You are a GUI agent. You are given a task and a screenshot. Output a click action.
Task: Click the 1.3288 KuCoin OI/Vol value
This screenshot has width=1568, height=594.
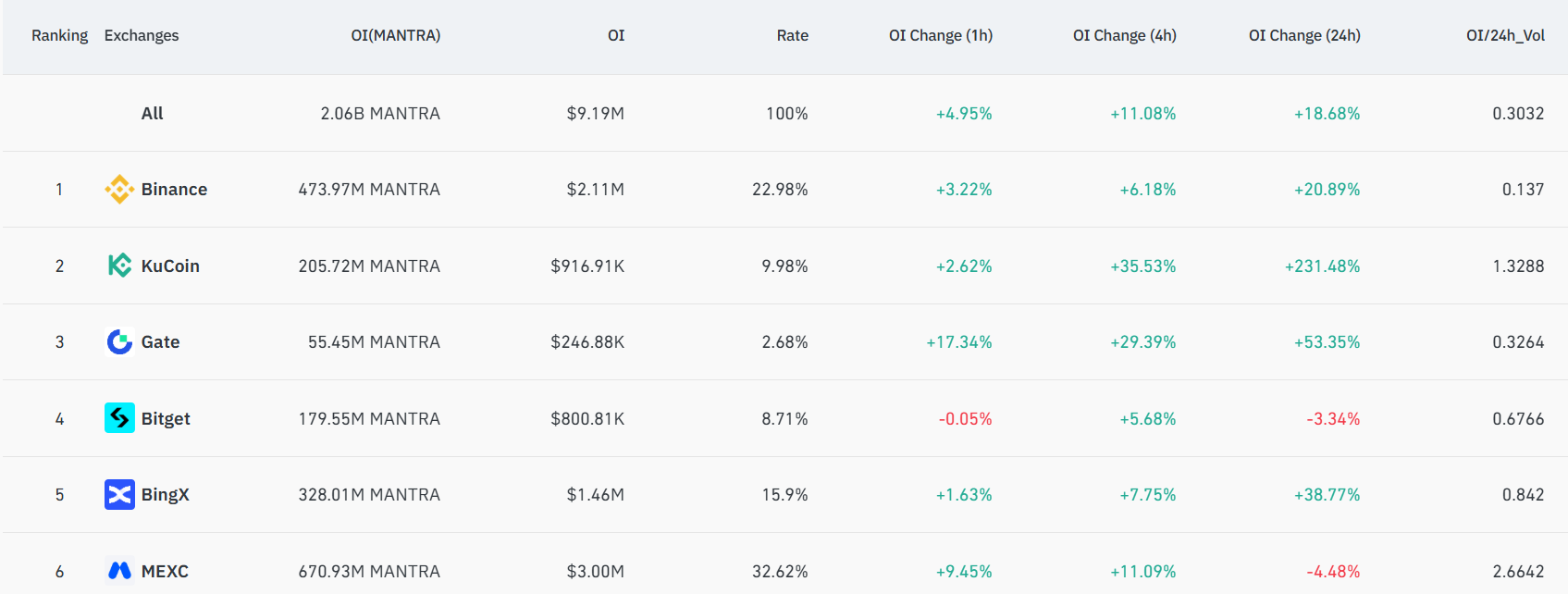point(1518,266)
